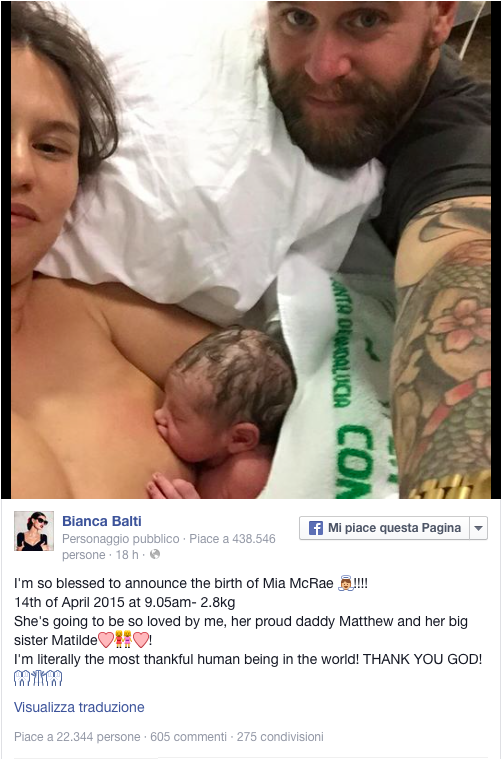Image resolution: width=503 pixels, height=759 pixels.
Task: Show translation via Visualizza traduzione
Action: tap(79, 707)
